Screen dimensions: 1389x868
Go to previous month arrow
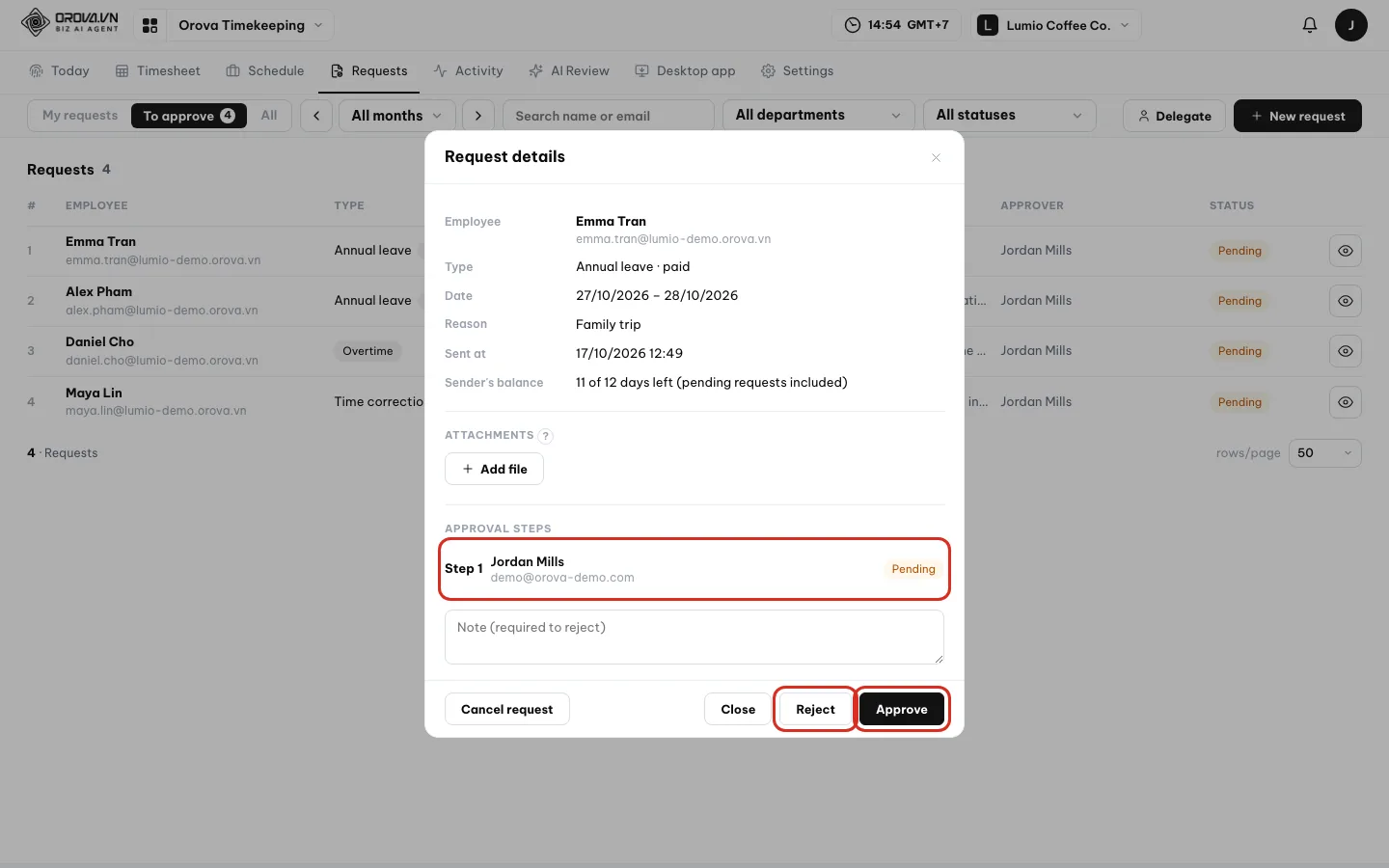pos(316,116)
